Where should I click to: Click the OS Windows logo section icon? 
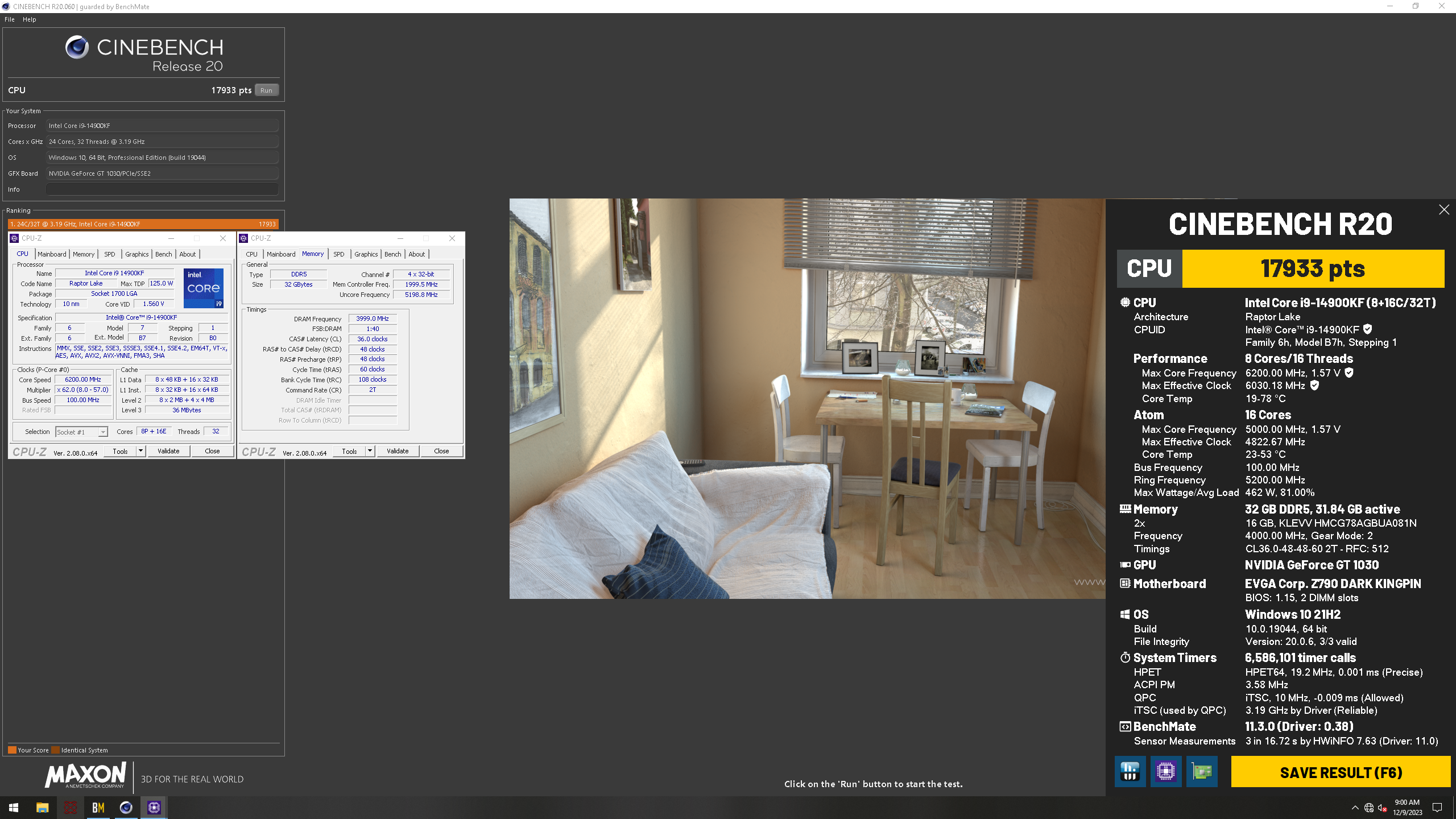tap(1125, 614)
